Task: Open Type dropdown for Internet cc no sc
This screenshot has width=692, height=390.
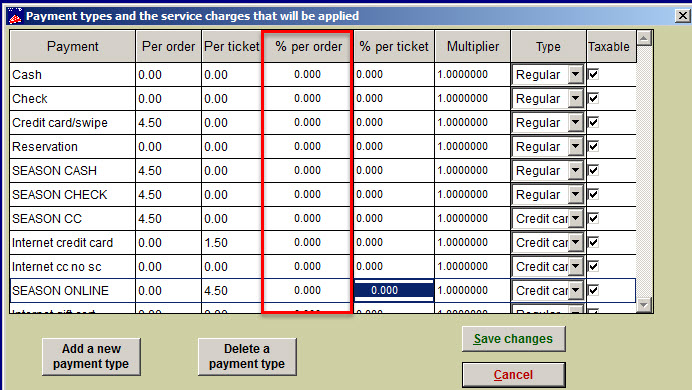Action: [x=575, y=267]
